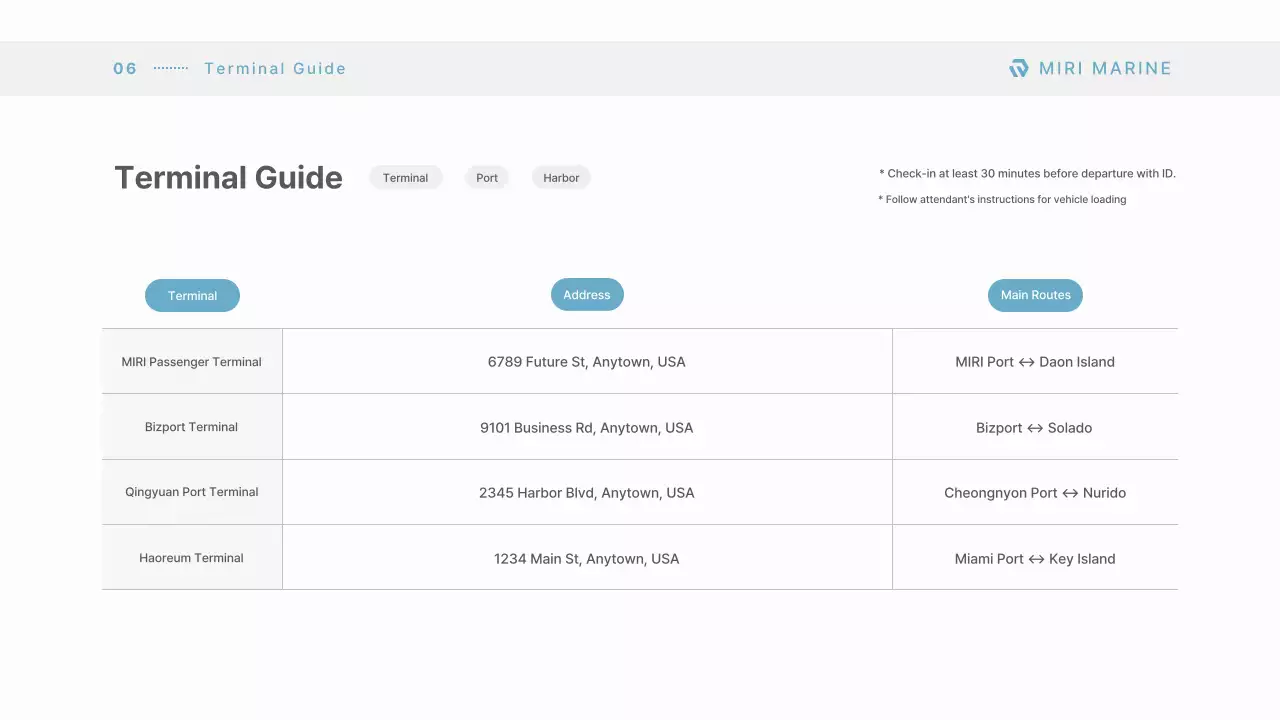Image resolution: width=1280 pixels, height=720 pixels.
Task: Select the wave emblem beside MIRI MARINE
Action: pyautogui.click(x=1018, y=68)
